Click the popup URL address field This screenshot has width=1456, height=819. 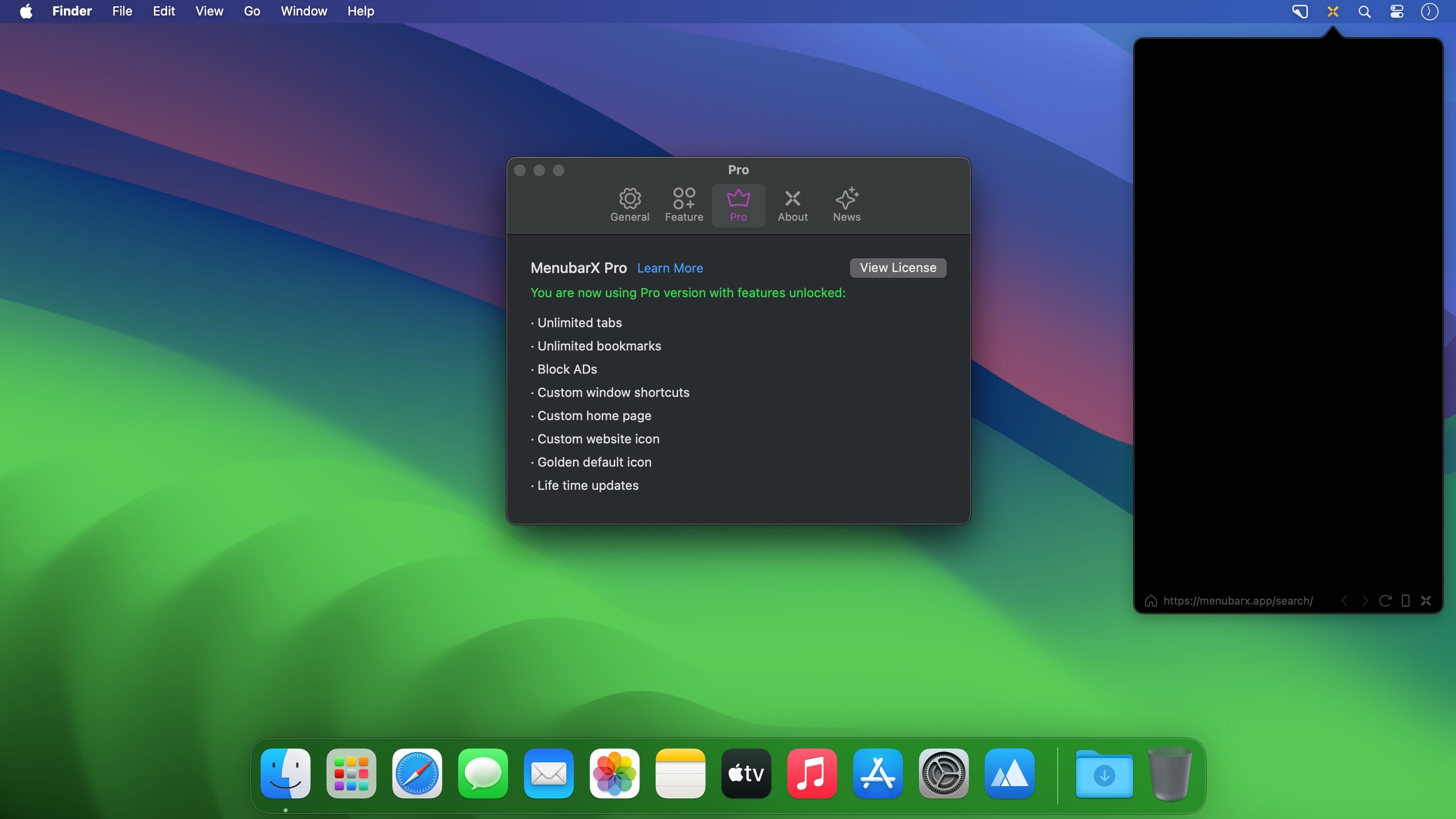[x=1238, y=601]
